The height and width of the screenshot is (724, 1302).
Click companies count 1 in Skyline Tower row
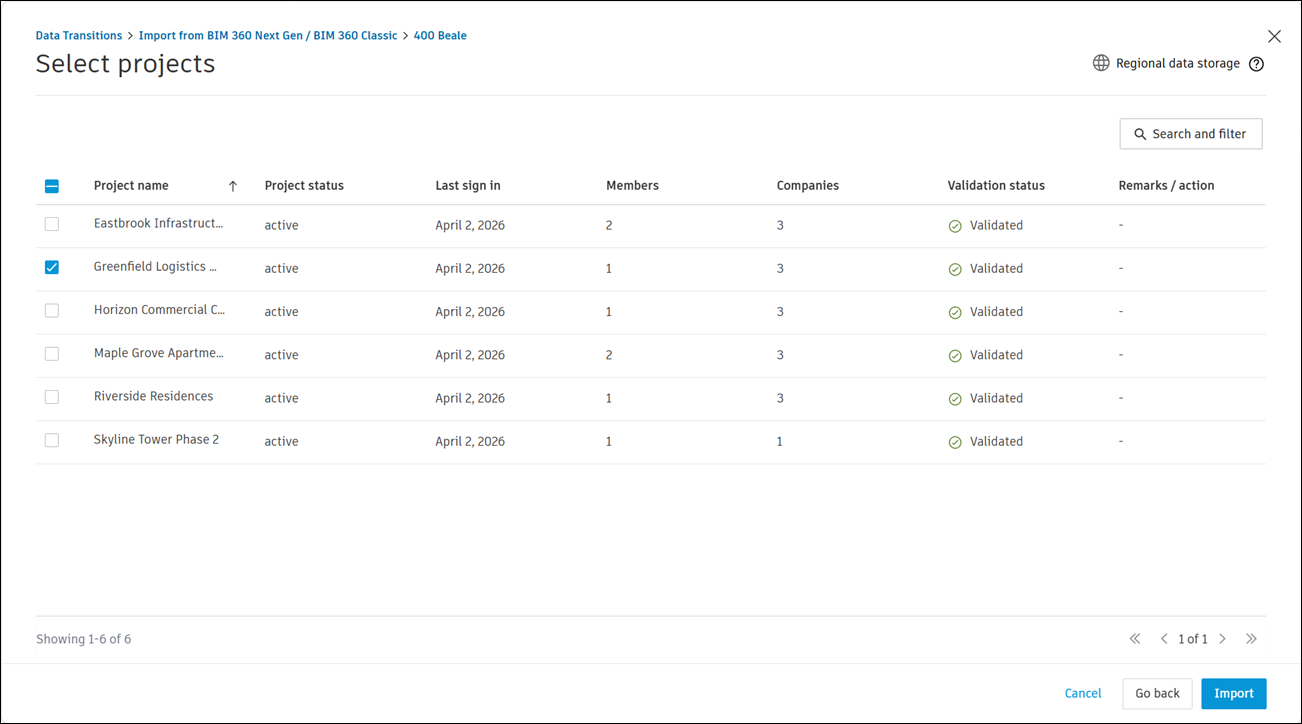[x=780, y=441]
